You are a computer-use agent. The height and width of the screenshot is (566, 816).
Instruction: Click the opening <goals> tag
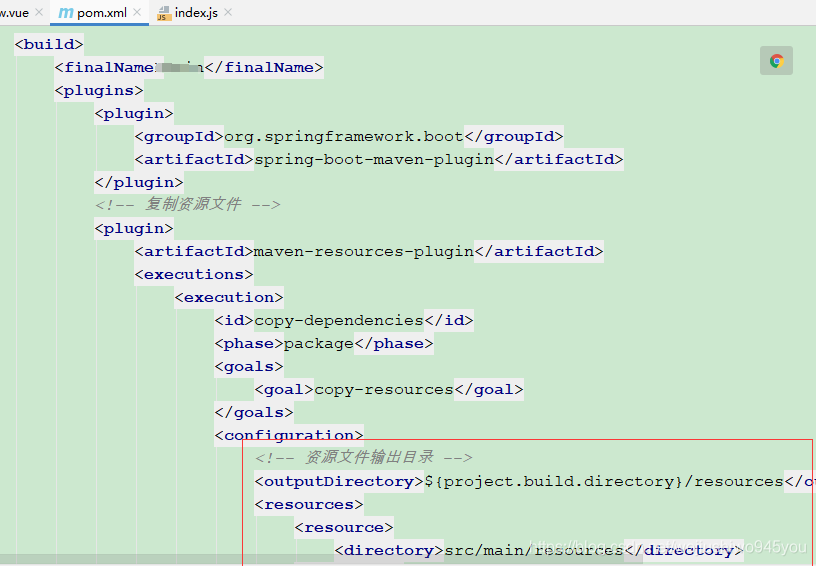pyautogui.click(x=249, y=366)
